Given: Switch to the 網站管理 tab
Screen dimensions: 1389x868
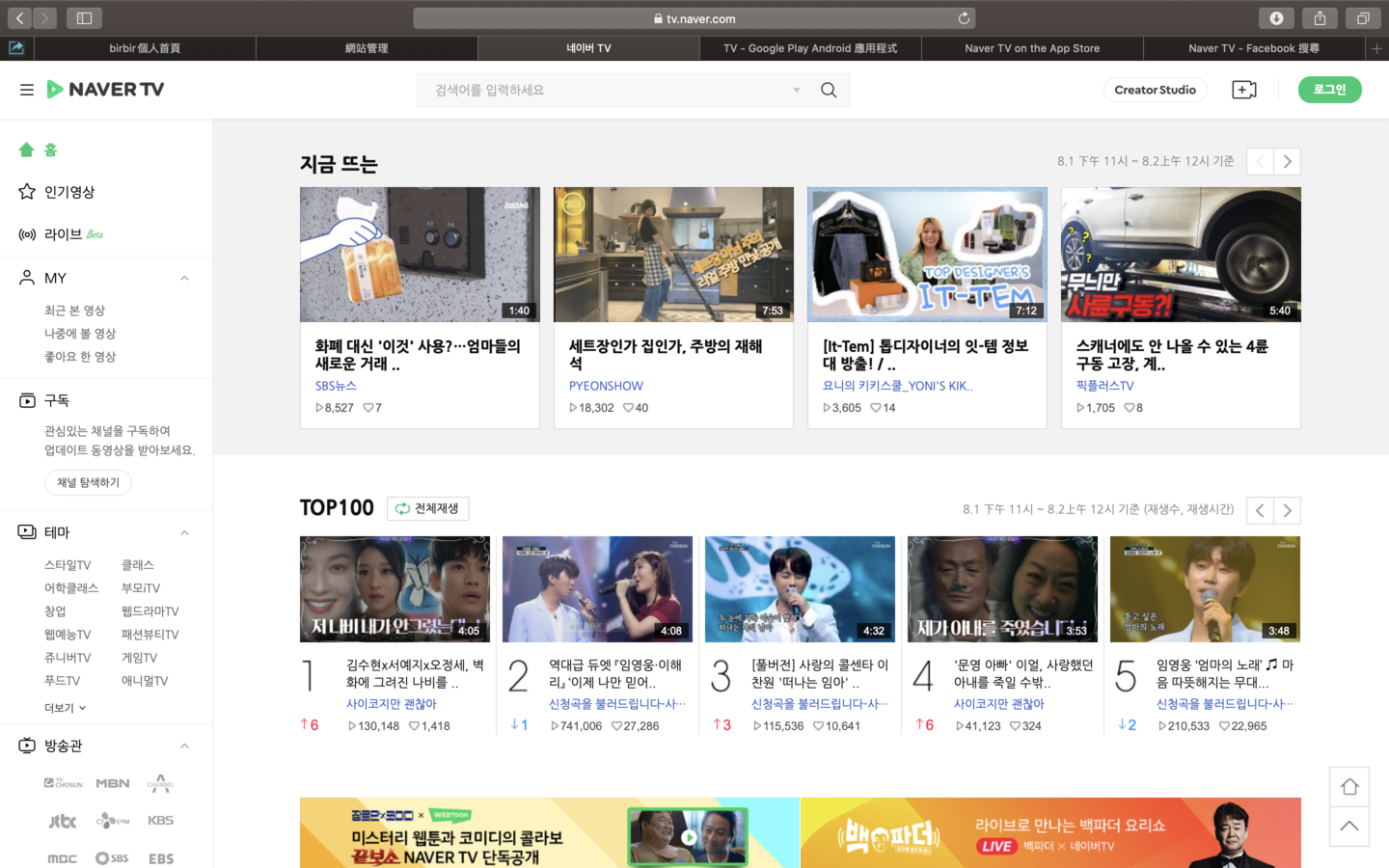Looking at the screenshot, I should pyautogui.click(x=367, y=48).
